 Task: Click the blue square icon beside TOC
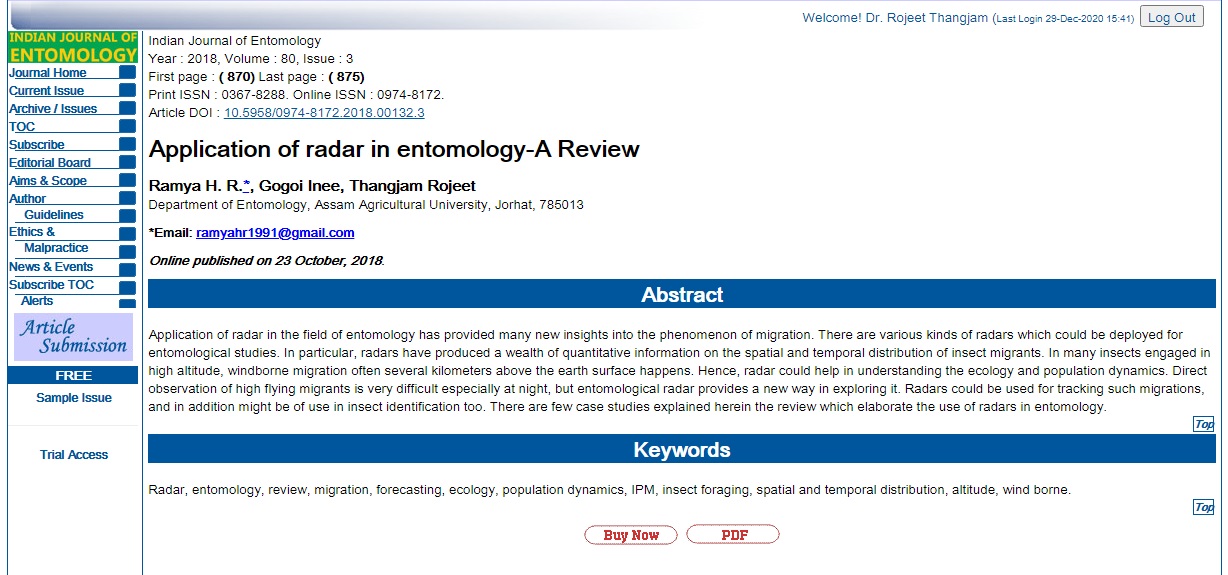click(x=127, y=127)
